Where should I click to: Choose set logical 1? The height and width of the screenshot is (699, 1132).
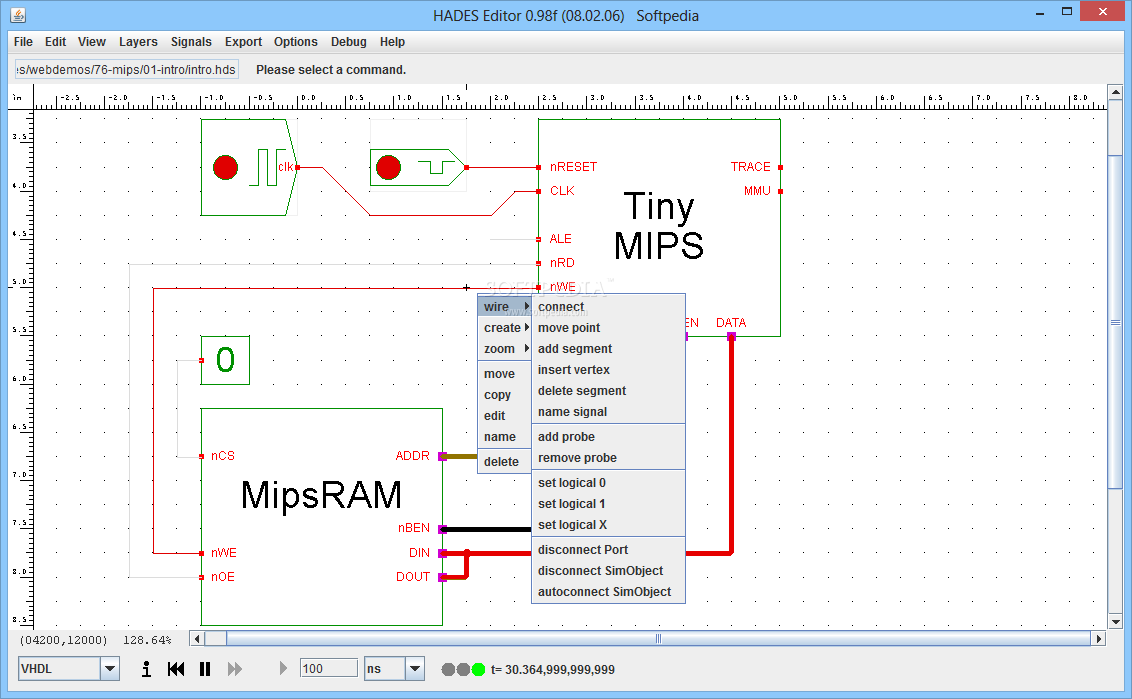608,504
